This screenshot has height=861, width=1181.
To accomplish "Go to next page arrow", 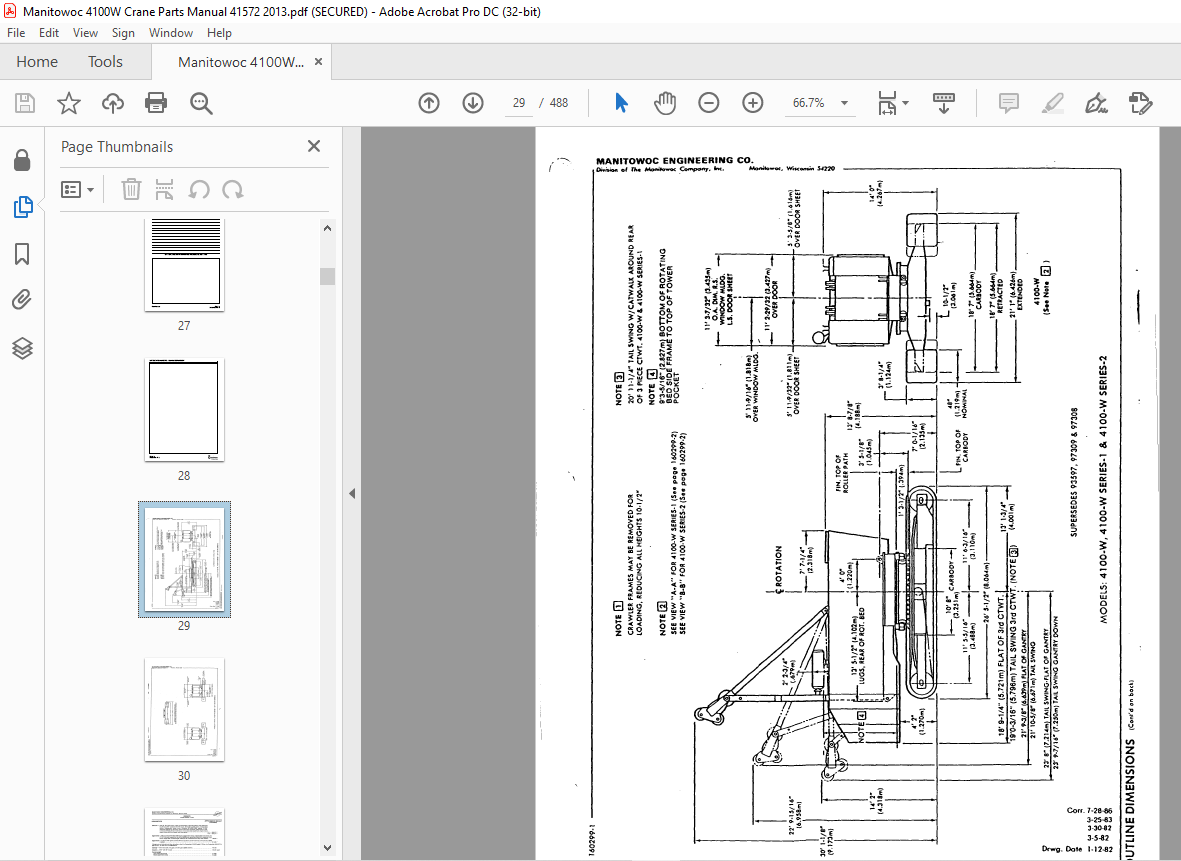I will click(x=473, y=103).
